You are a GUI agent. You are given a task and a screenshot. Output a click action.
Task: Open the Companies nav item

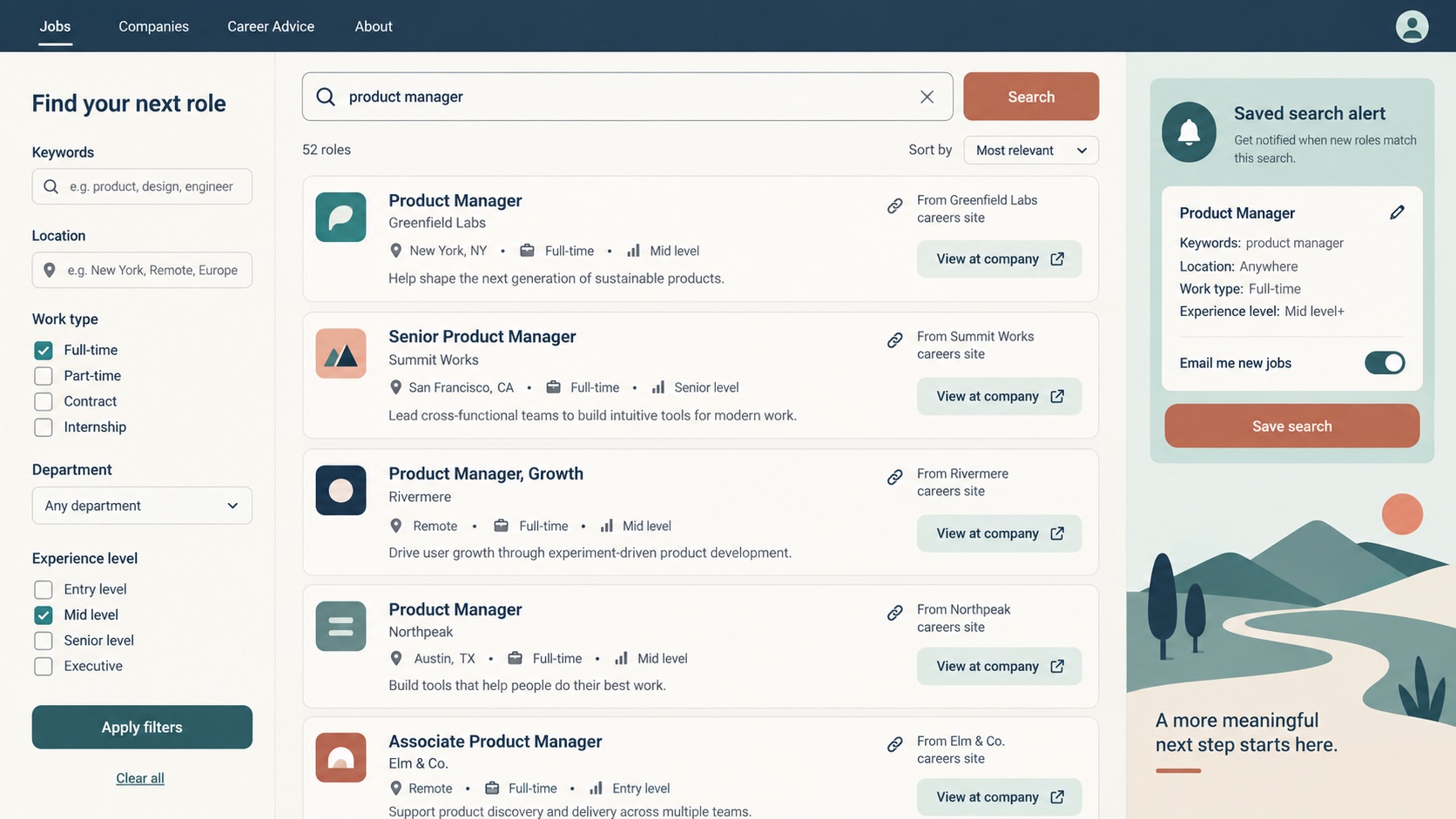tap(153, 26)
